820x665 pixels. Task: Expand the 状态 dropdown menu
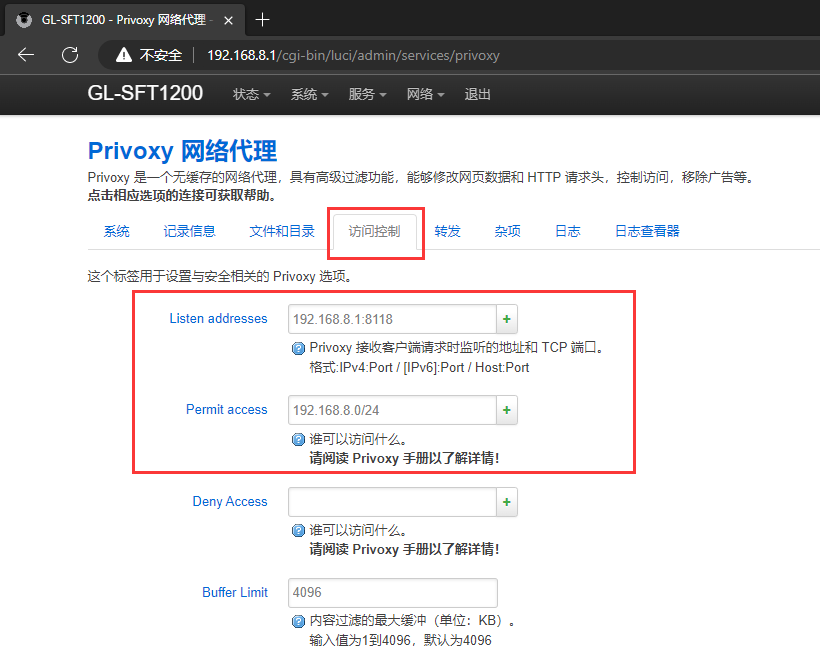(x=252, y=94)
